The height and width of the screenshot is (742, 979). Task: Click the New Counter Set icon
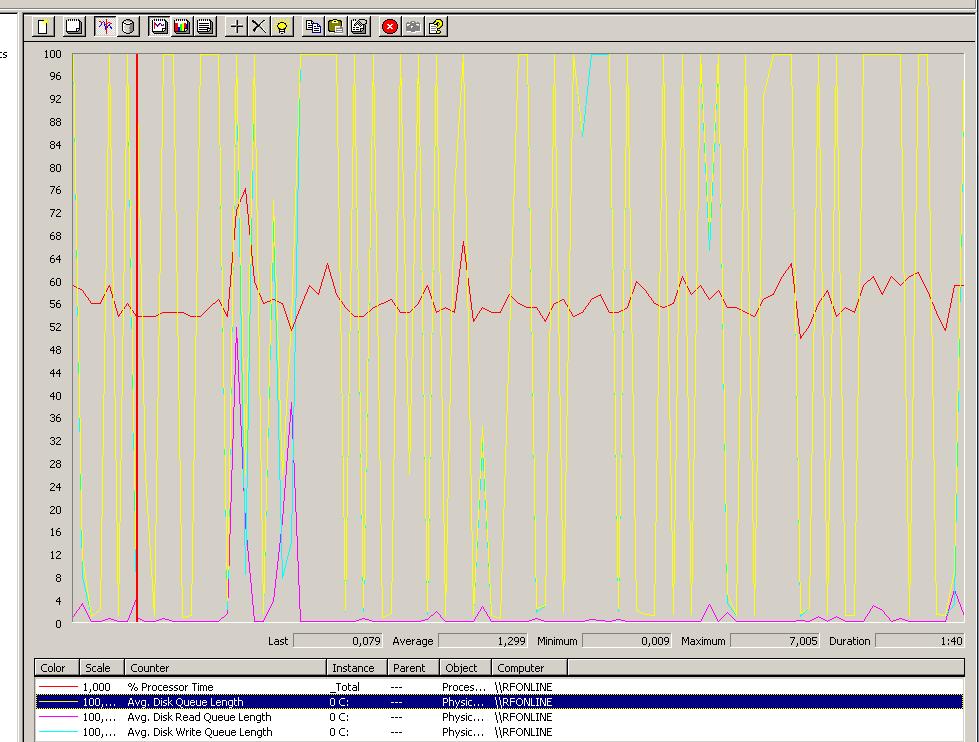[43, 27]
